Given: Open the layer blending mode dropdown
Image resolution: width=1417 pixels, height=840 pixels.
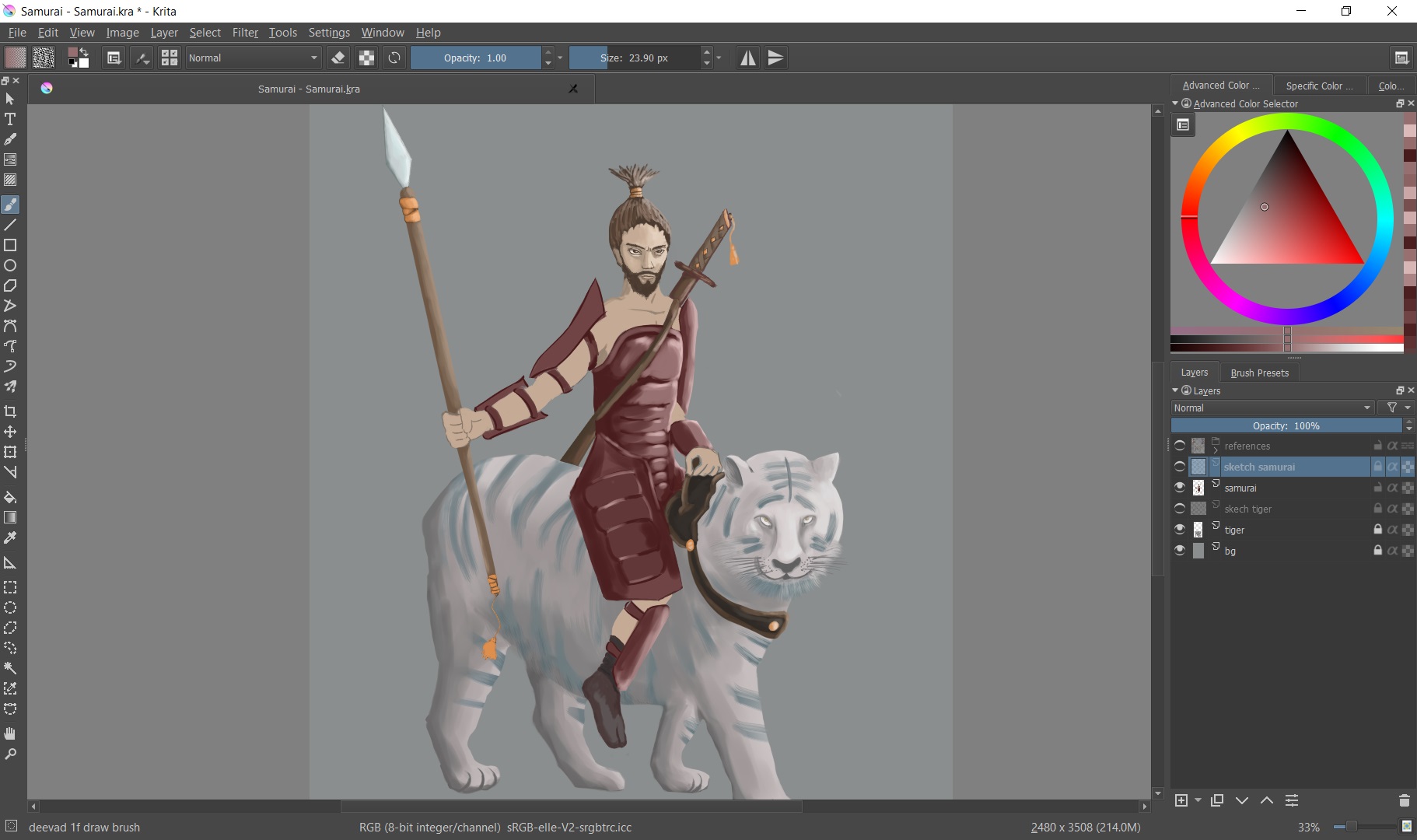Looking at the screenshot, I should click(x=1272, y=408).
